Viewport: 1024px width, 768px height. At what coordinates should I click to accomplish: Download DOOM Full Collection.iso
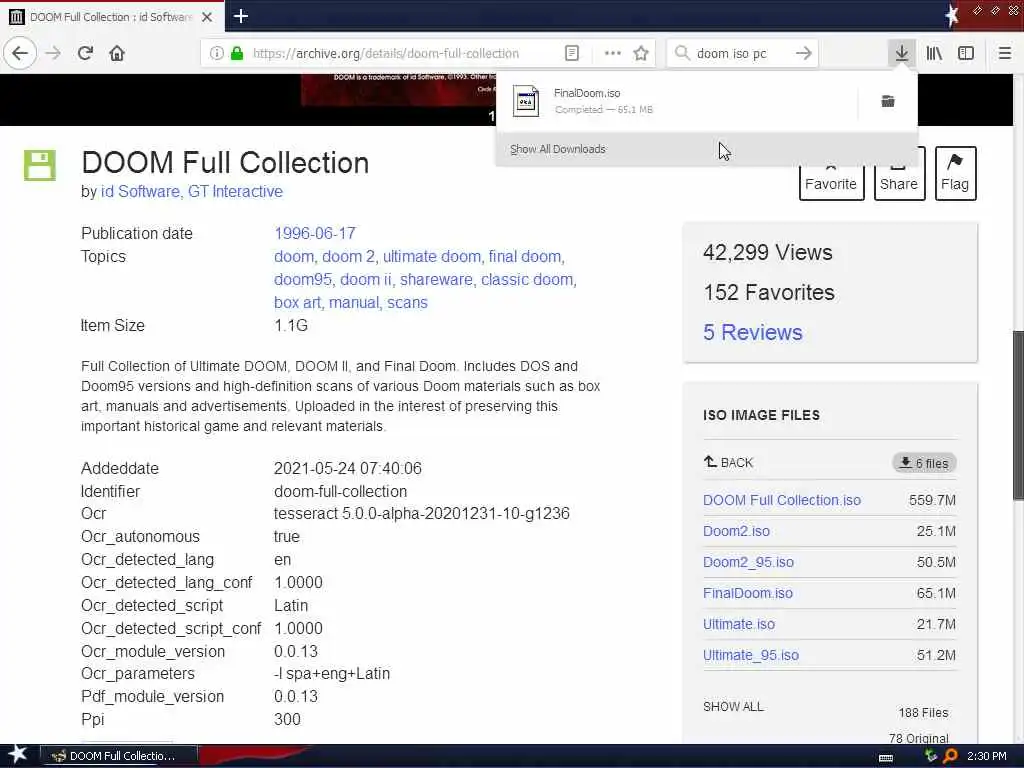point(782,500)
